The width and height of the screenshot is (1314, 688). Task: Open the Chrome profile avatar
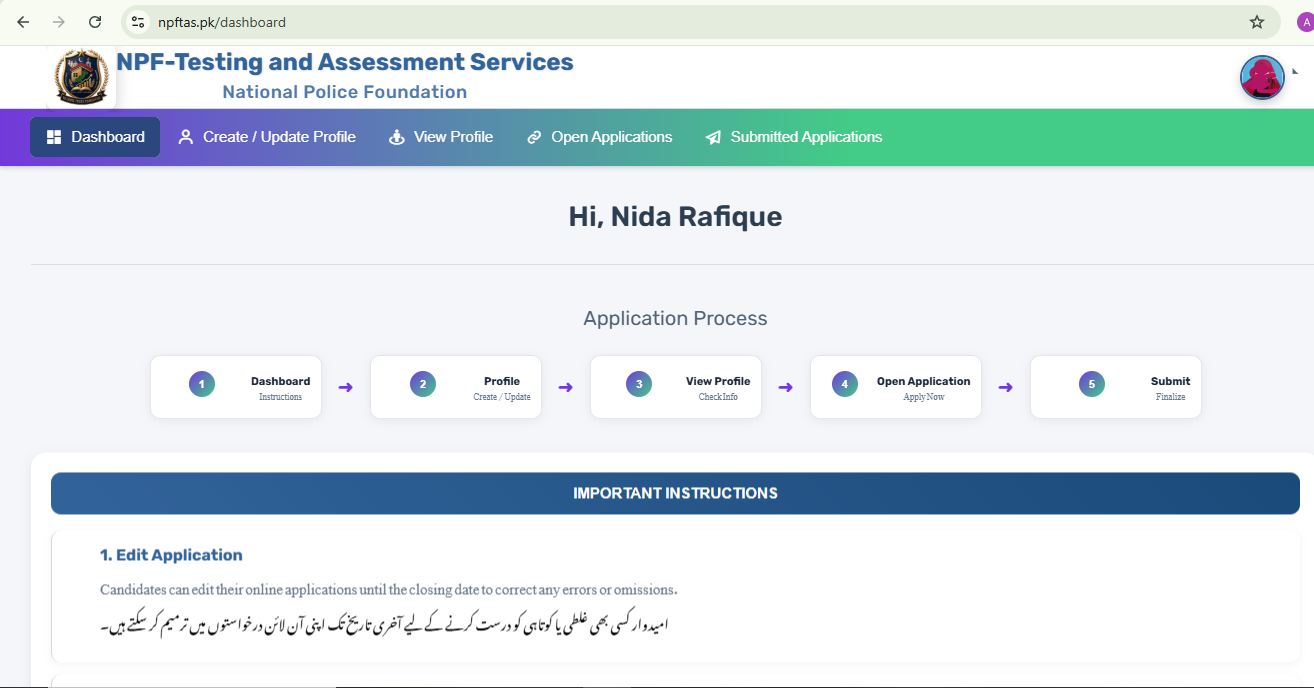pos(1305,22)
